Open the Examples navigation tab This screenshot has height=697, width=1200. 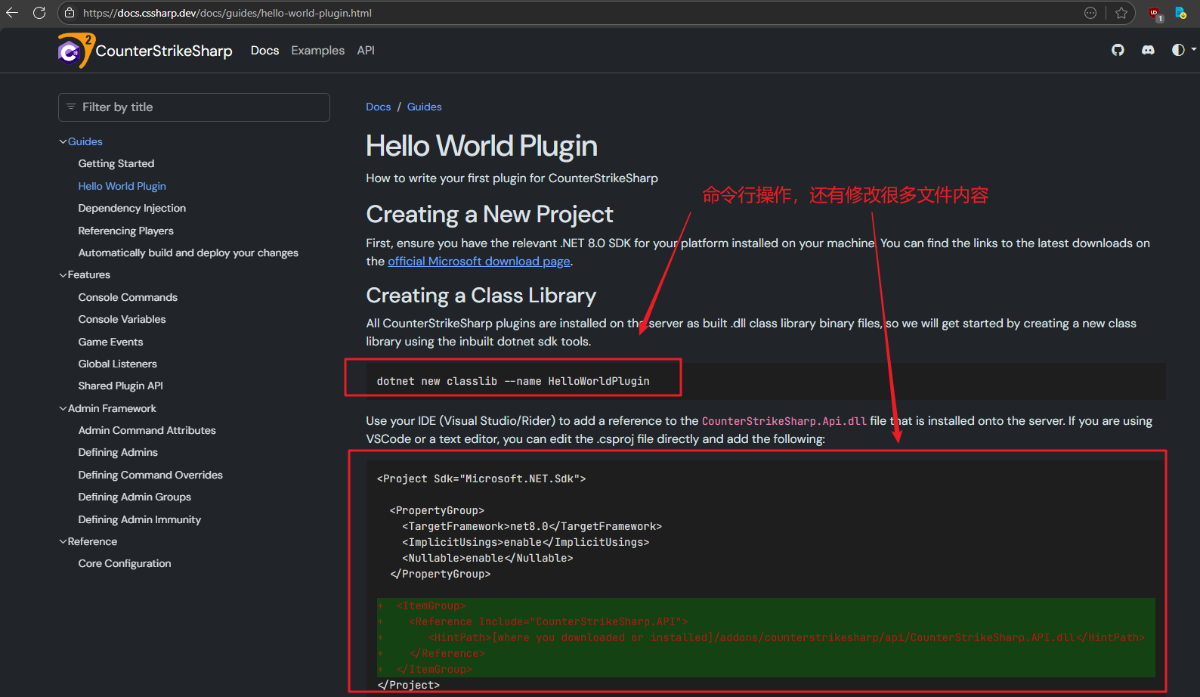[x=318, y=50]
